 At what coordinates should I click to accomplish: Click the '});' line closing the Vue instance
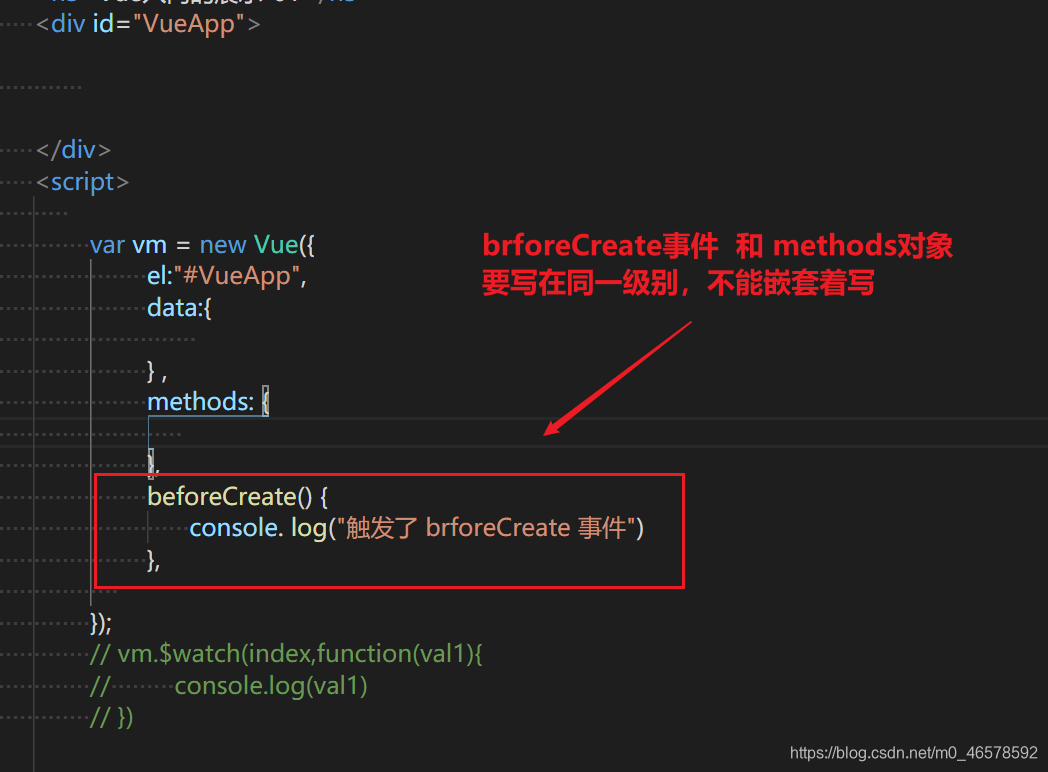tap(101, 623)
